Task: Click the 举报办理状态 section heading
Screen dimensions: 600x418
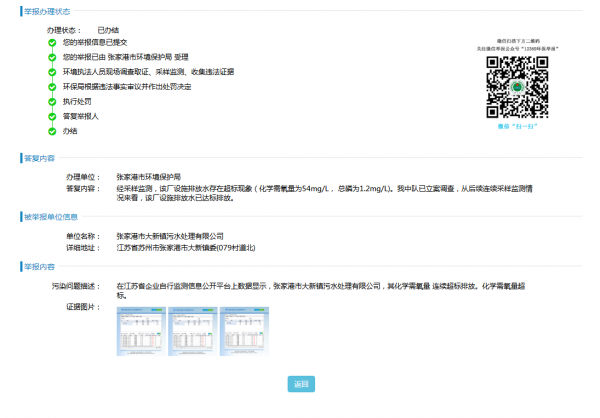Action: [47, 11]
